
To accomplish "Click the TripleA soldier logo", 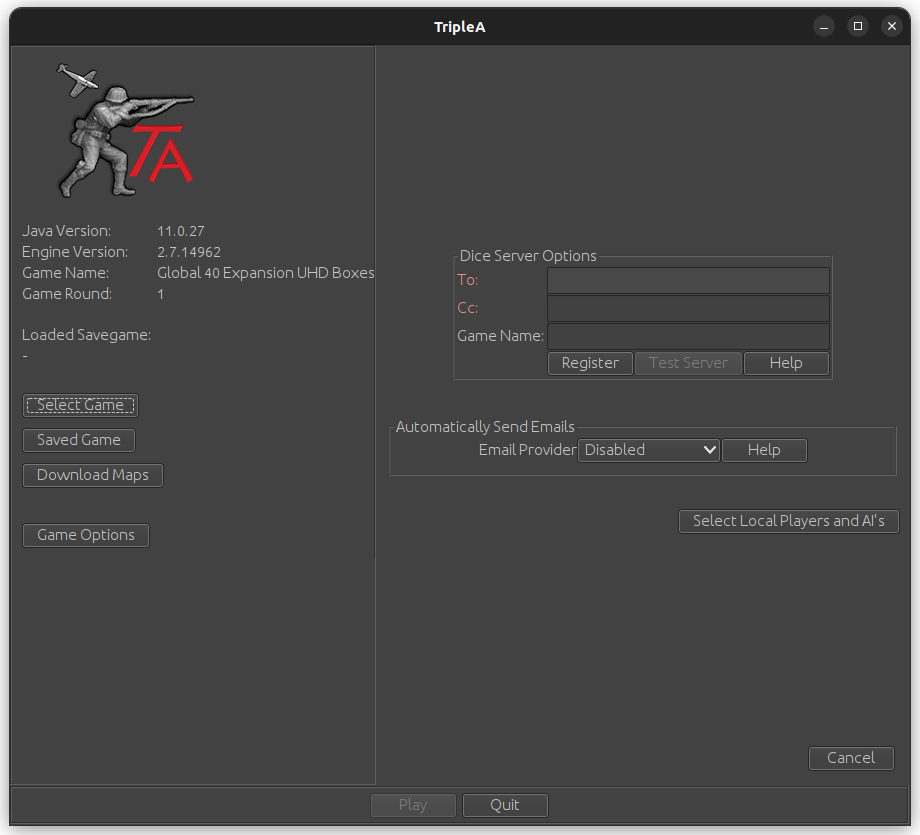I will click(x=126, y=130).
